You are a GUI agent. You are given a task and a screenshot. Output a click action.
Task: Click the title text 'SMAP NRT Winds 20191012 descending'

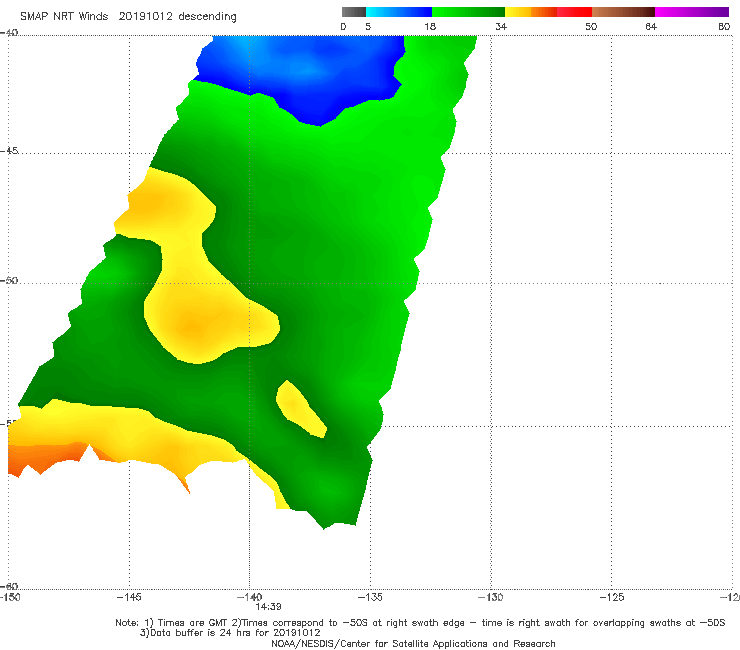coord(128,17)
